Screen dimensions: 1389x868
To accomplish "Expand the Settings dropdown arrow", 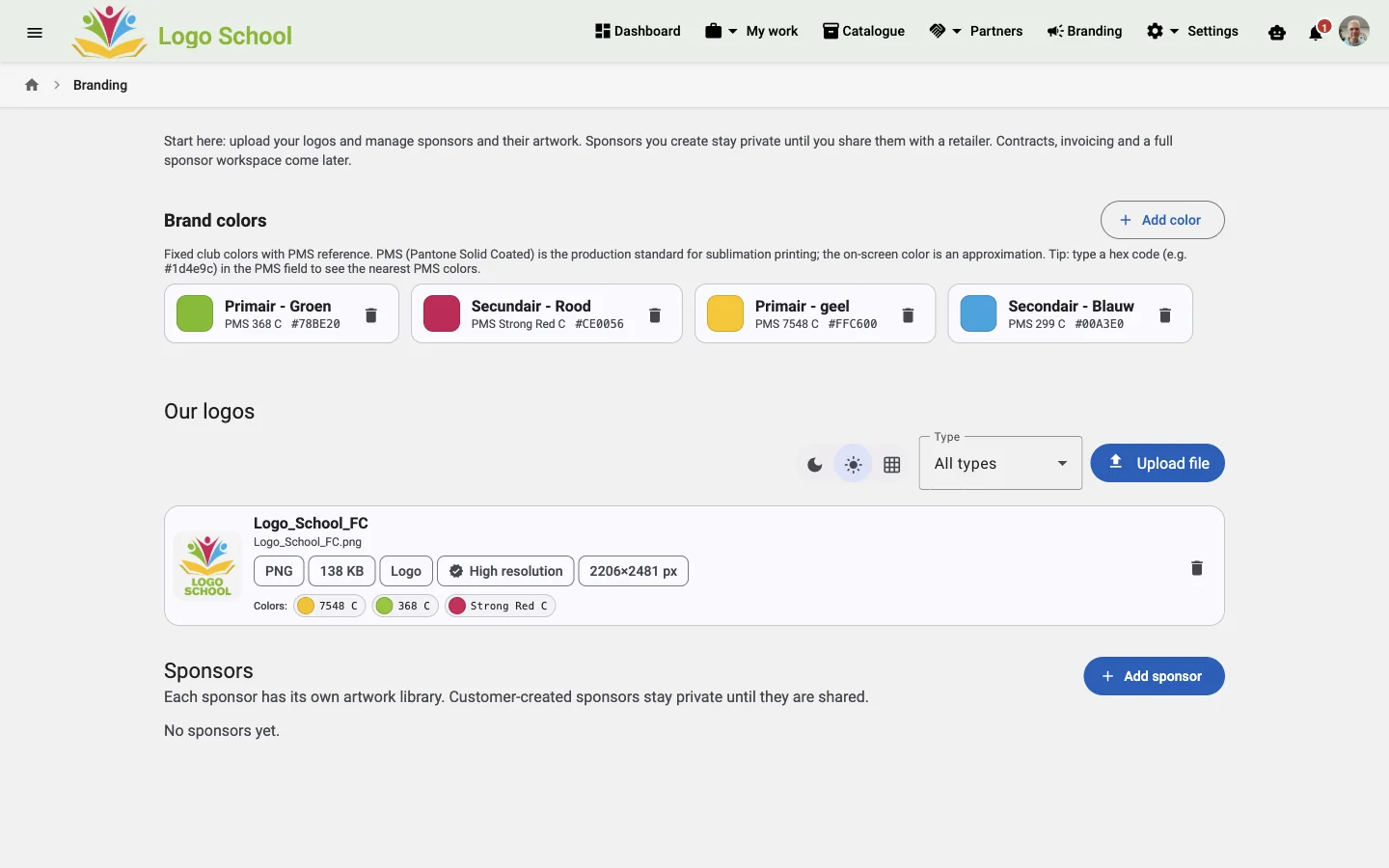I will coord(1174,32).
